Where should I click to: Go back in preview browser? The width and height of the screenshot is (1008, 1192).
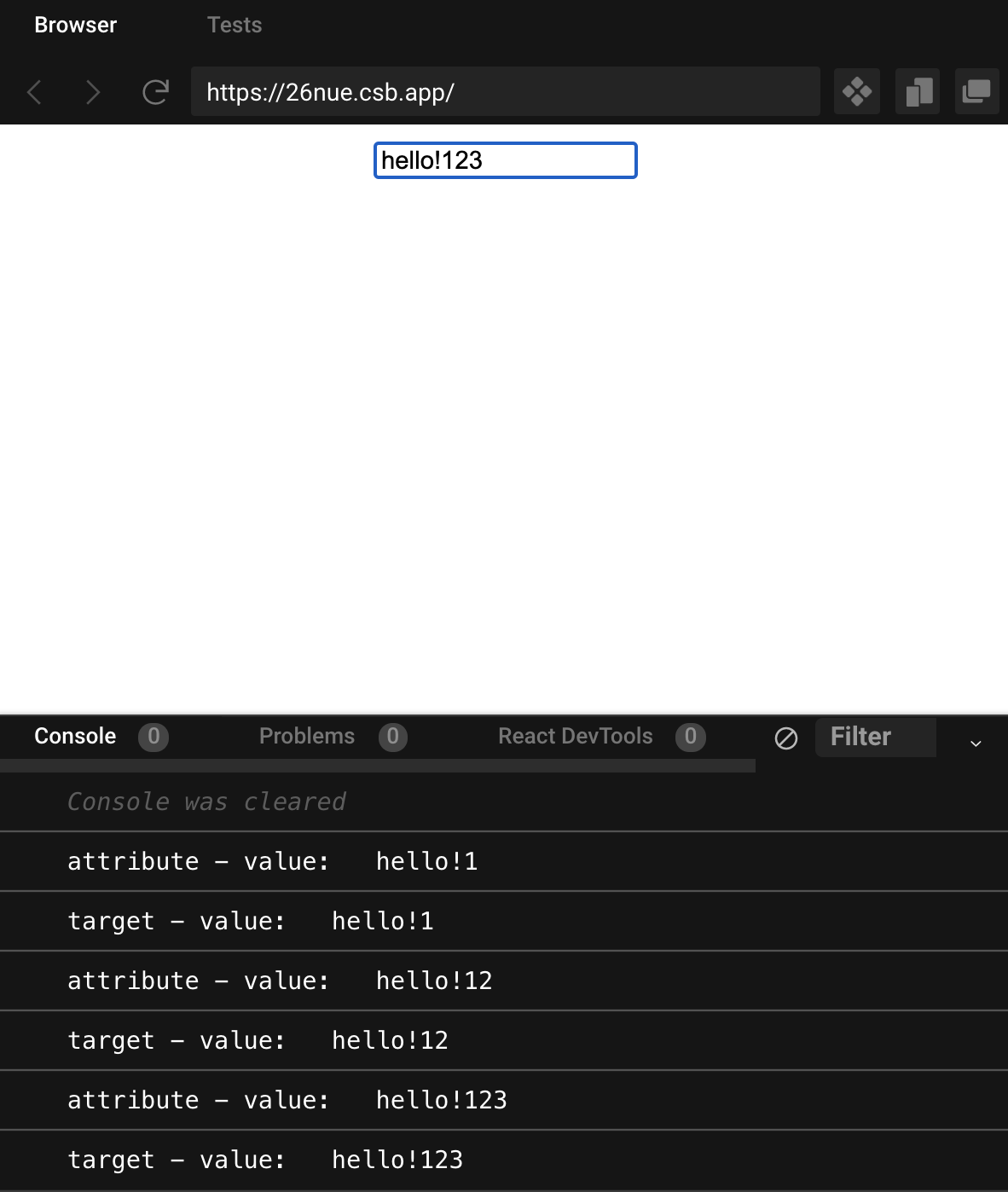click(34, 92)
